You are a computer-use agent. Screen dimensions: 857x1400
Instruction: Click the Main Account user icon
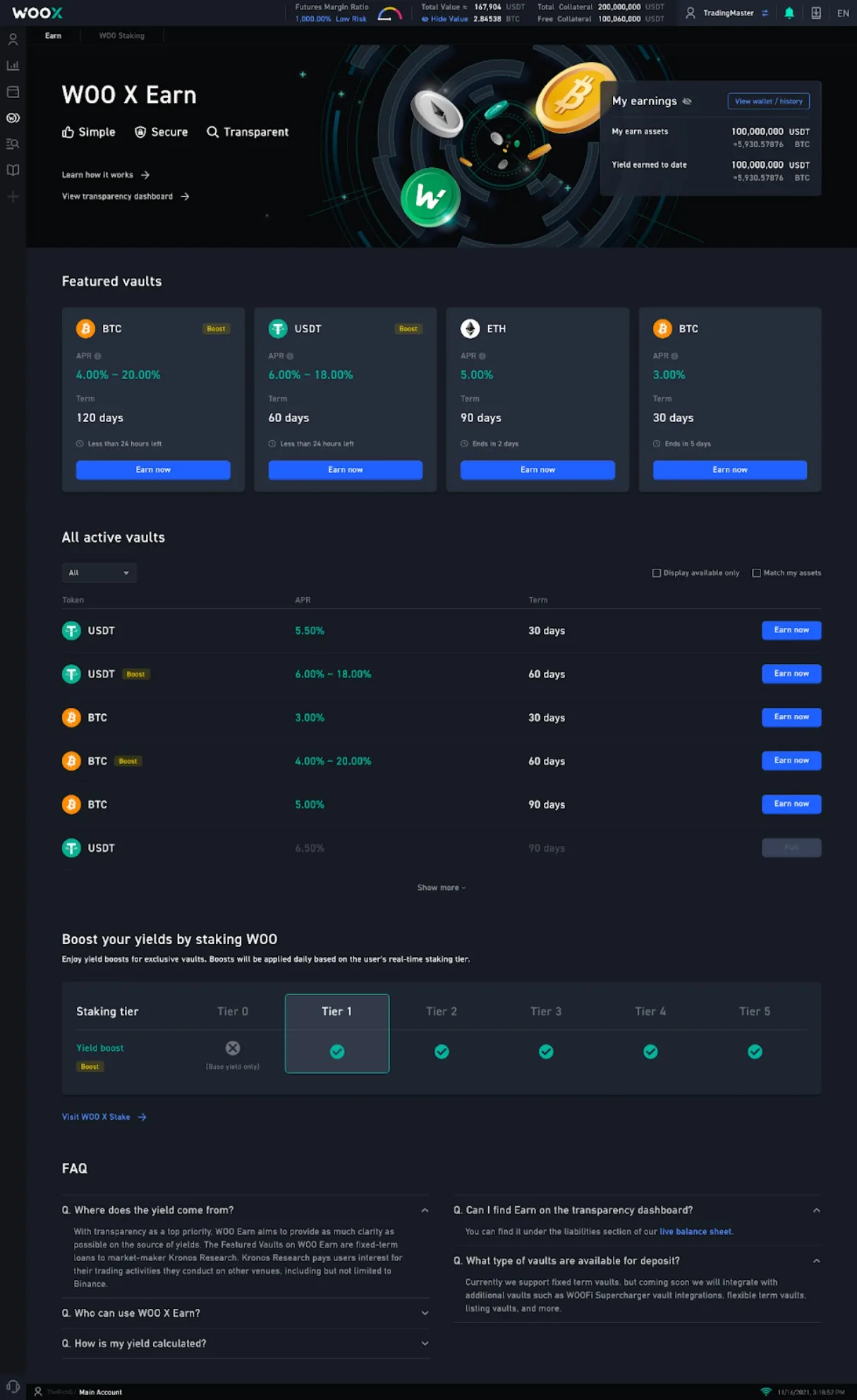pos(38,1392)
